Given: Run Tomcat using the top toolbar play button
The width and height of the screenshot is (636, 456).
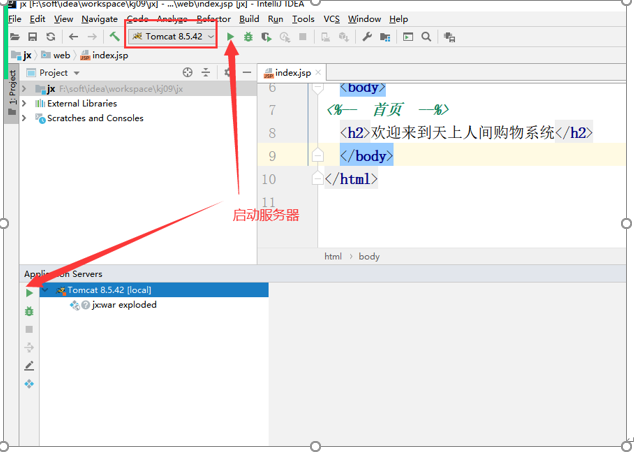Looking at the screenshot, I should point(230,37).
